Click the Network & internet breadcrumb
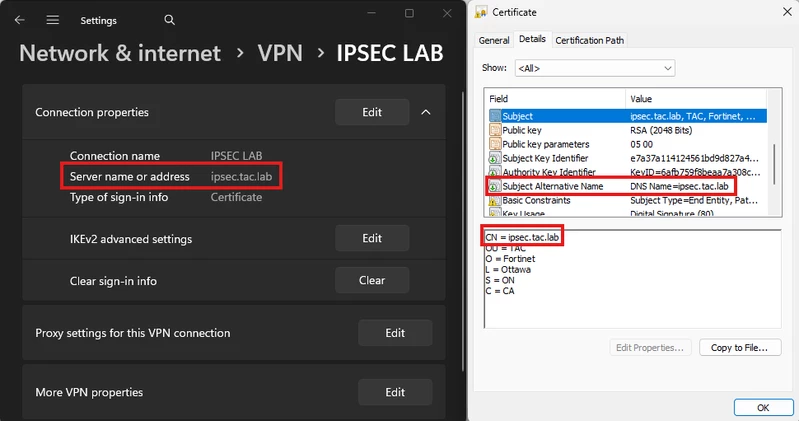 (x=120, y=53)
